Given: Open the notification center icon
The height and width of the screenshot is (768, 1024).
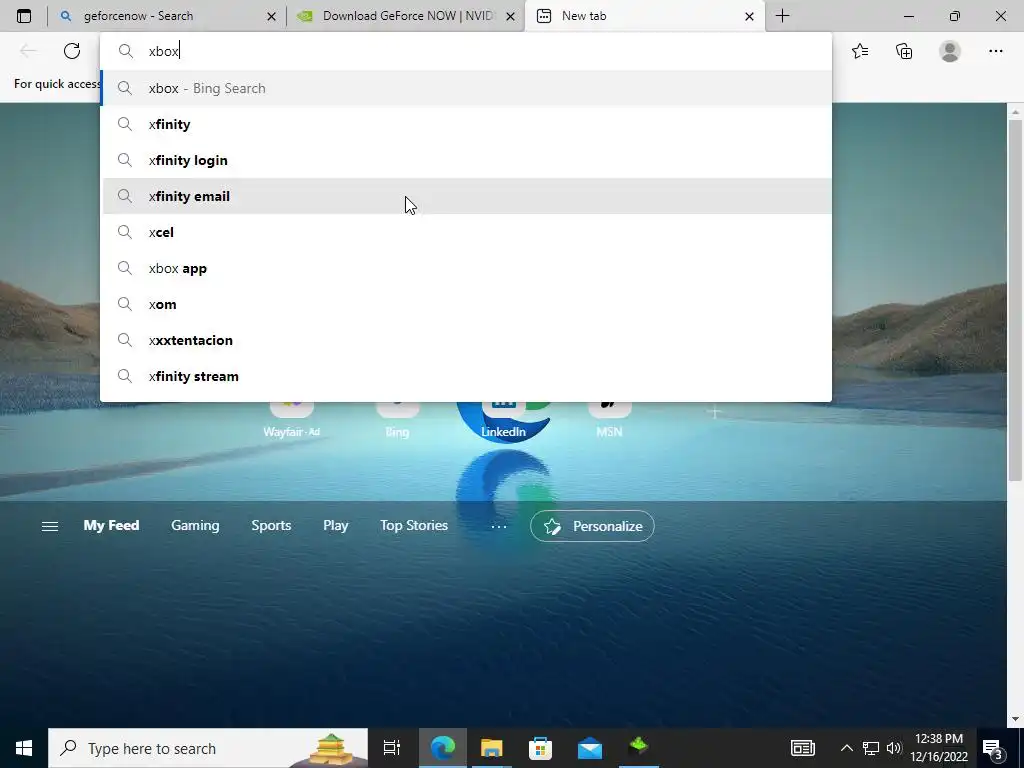Looking at the screenshot, I should click(x=993, y=749).
